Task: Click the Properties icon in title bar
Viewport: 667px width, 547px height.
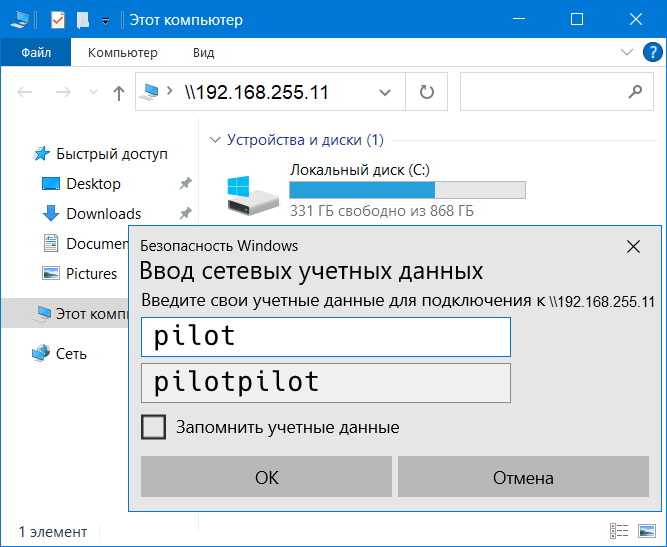Action: (57, 19)
